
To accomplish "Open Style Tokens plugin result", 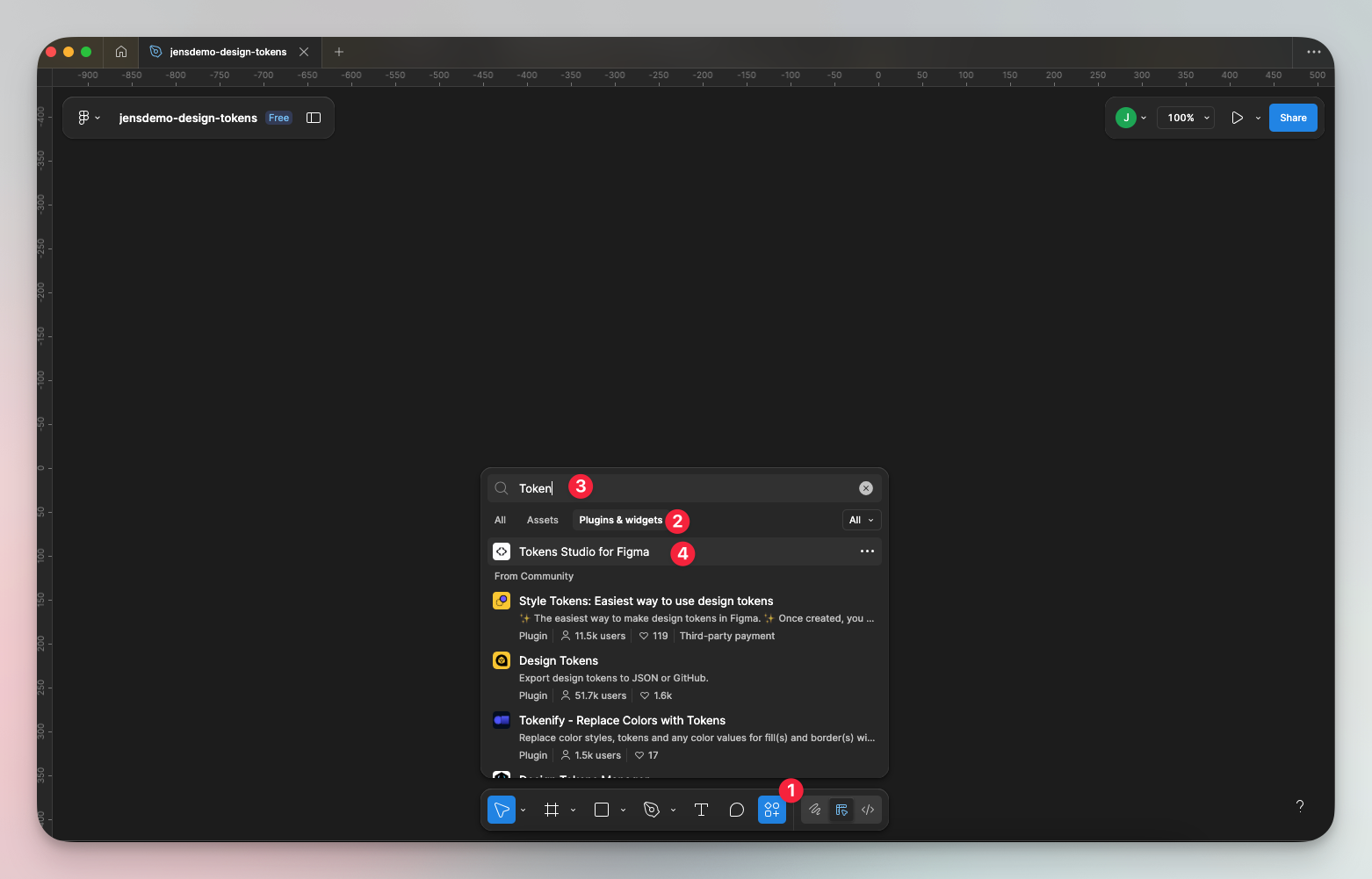I will [x=684, y=618].
